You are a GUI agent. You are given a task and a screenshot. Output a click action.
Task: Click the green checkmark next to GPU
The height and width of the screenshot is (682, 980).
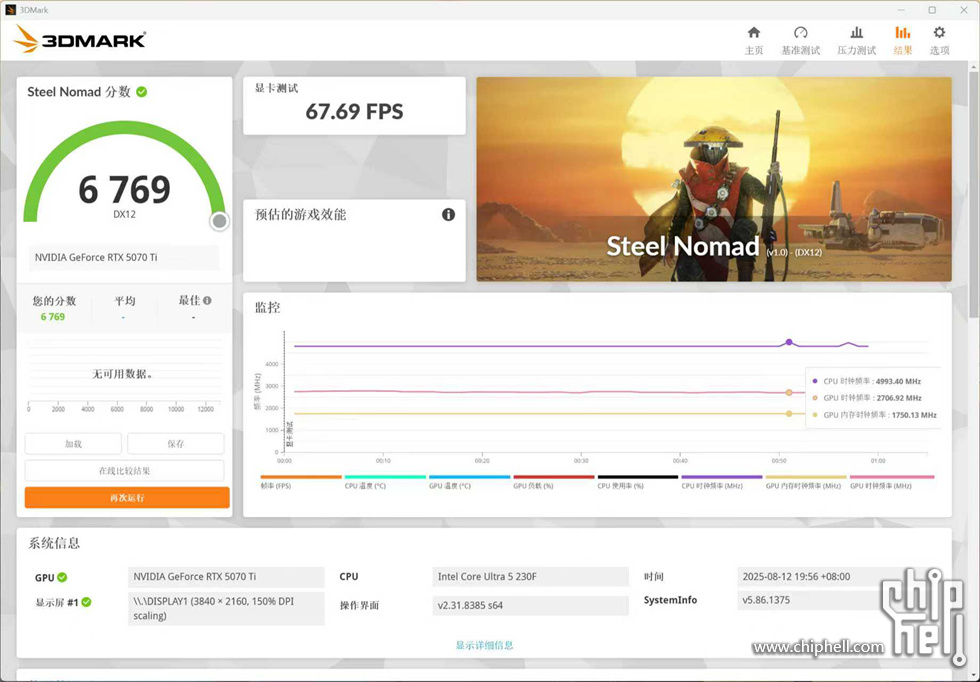(x=62, y=577)
